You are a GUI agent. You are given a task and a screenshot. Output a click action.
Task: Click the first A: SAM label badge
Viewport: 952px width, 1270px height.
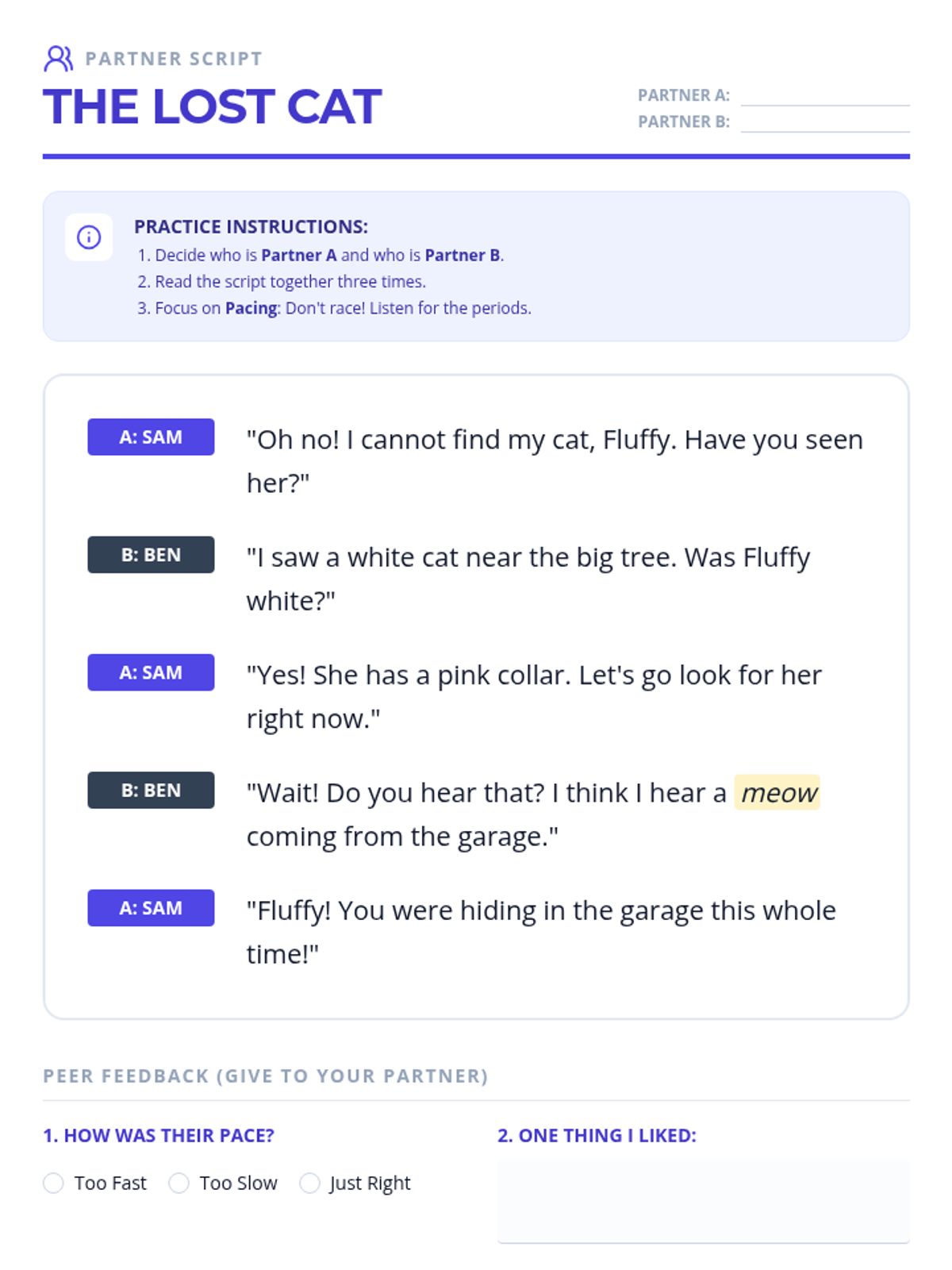pyautogui.click(x=151, y=437)
